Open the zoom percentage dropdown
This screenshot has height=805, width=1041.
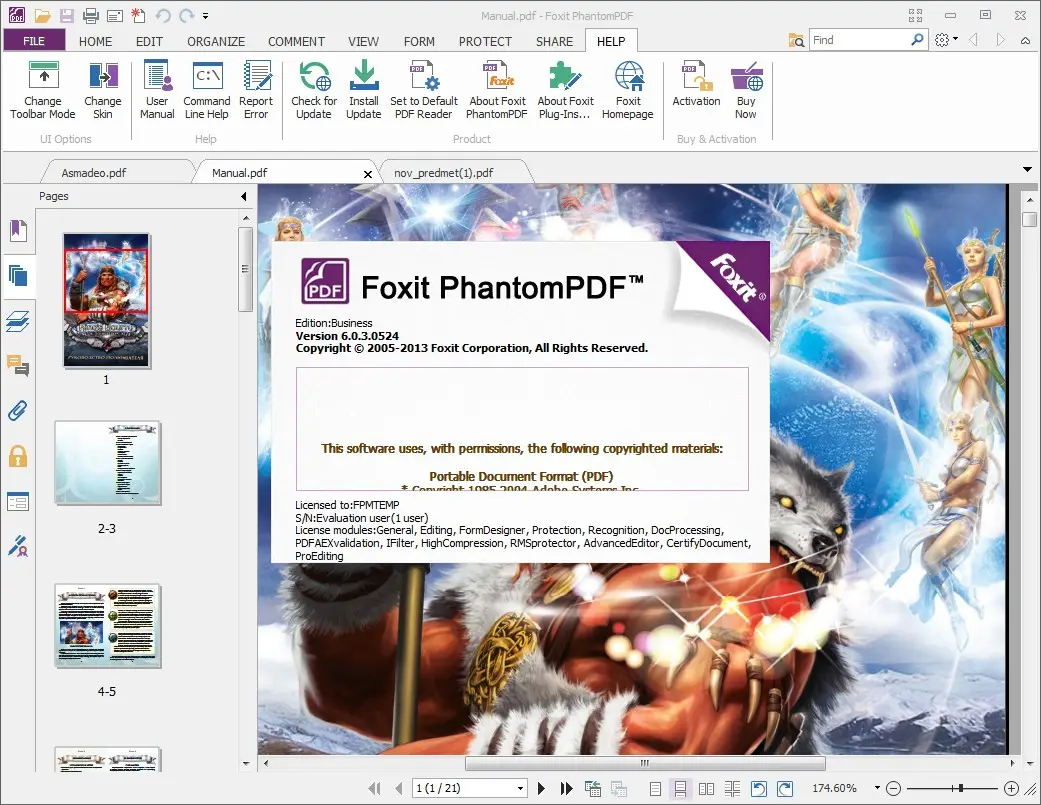877,788
